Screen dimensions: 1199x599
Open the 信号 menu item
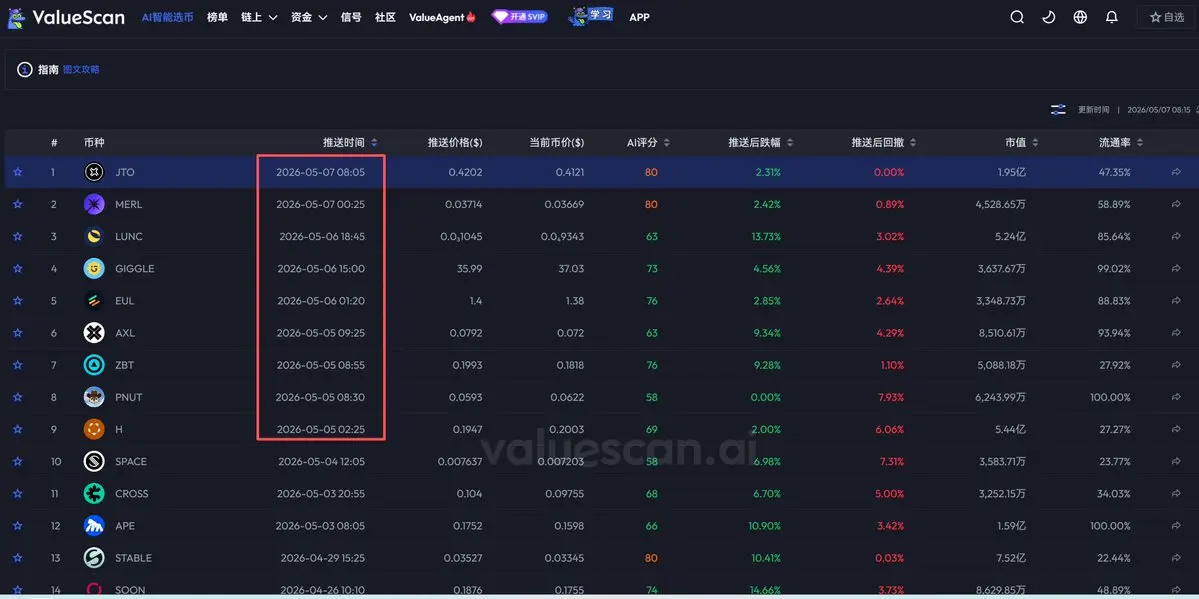click(x=351, y=17)
